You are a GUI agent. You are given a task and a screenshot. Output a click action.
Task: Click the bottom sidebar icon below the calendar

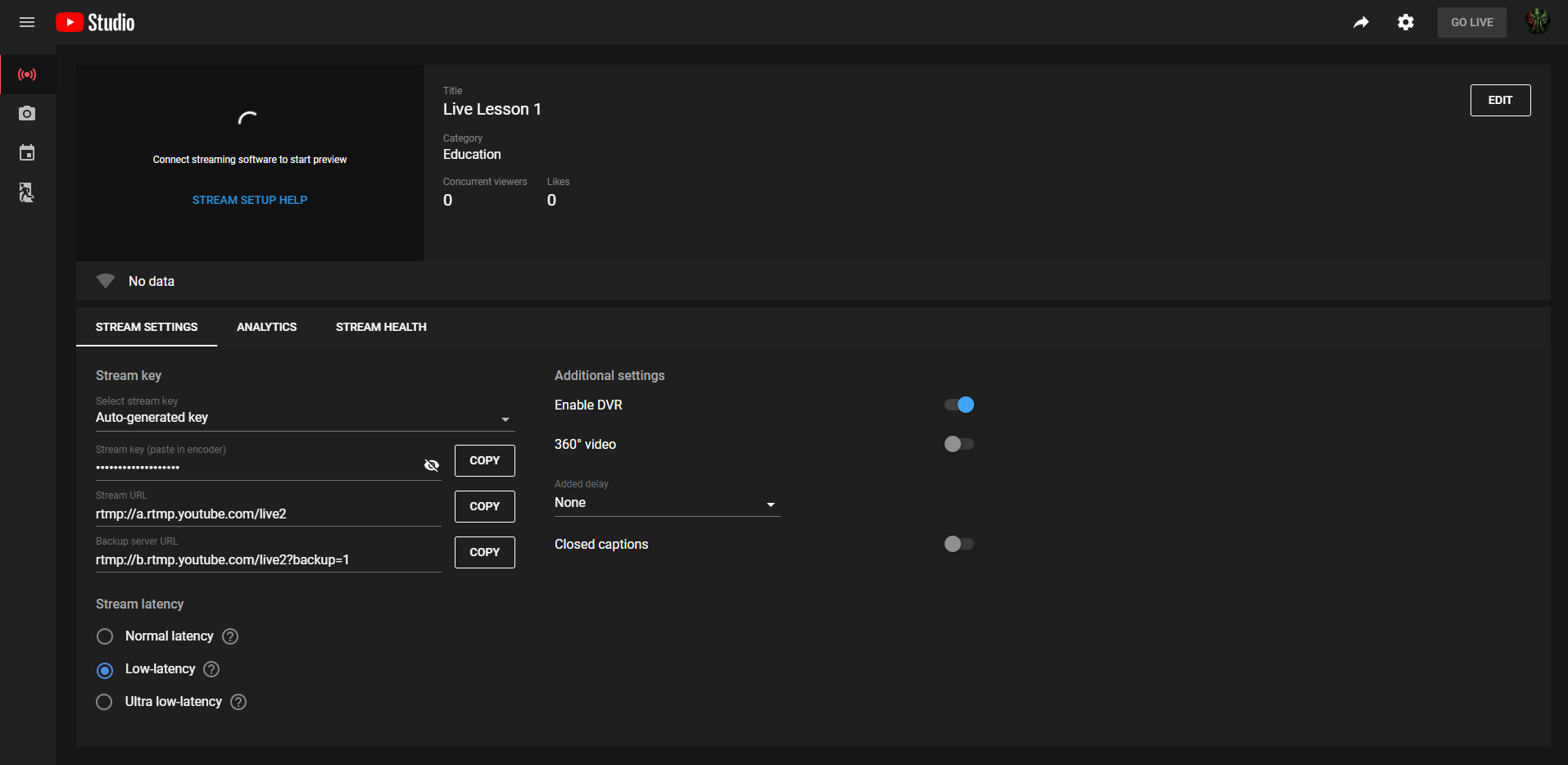[x=27, y=192]
